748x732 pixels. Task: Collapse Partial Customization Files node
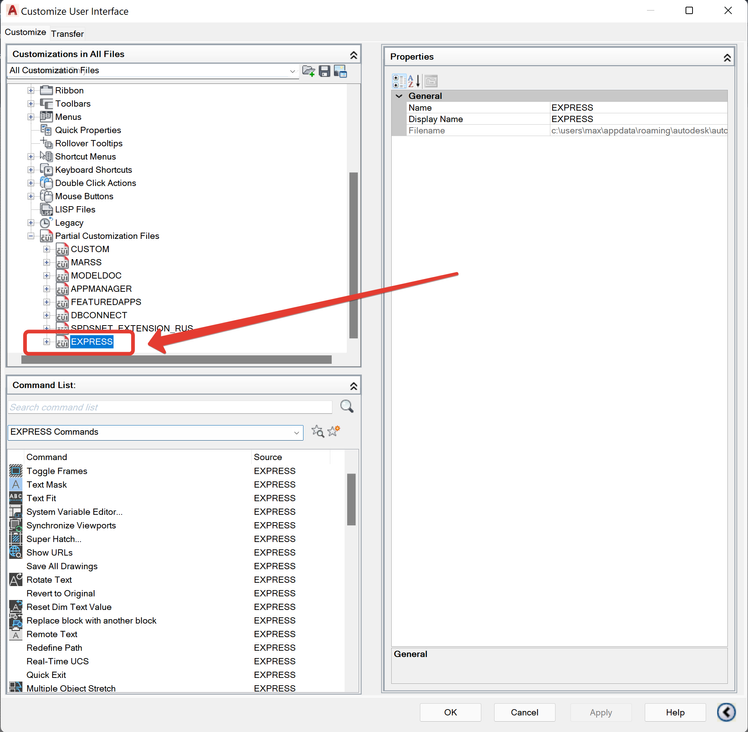pyautogui.click(x=31, y=236)
